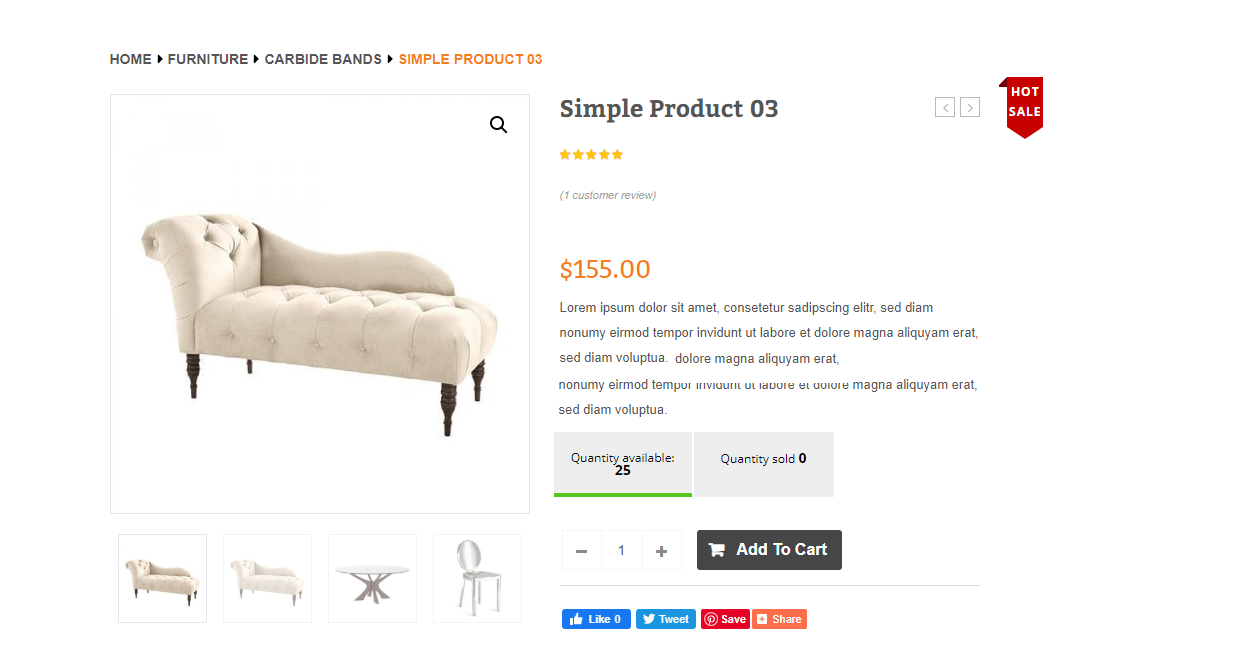The image size is (1250, 659).
Task: Go to previous product arrow
Action: [x=945, y=107]
